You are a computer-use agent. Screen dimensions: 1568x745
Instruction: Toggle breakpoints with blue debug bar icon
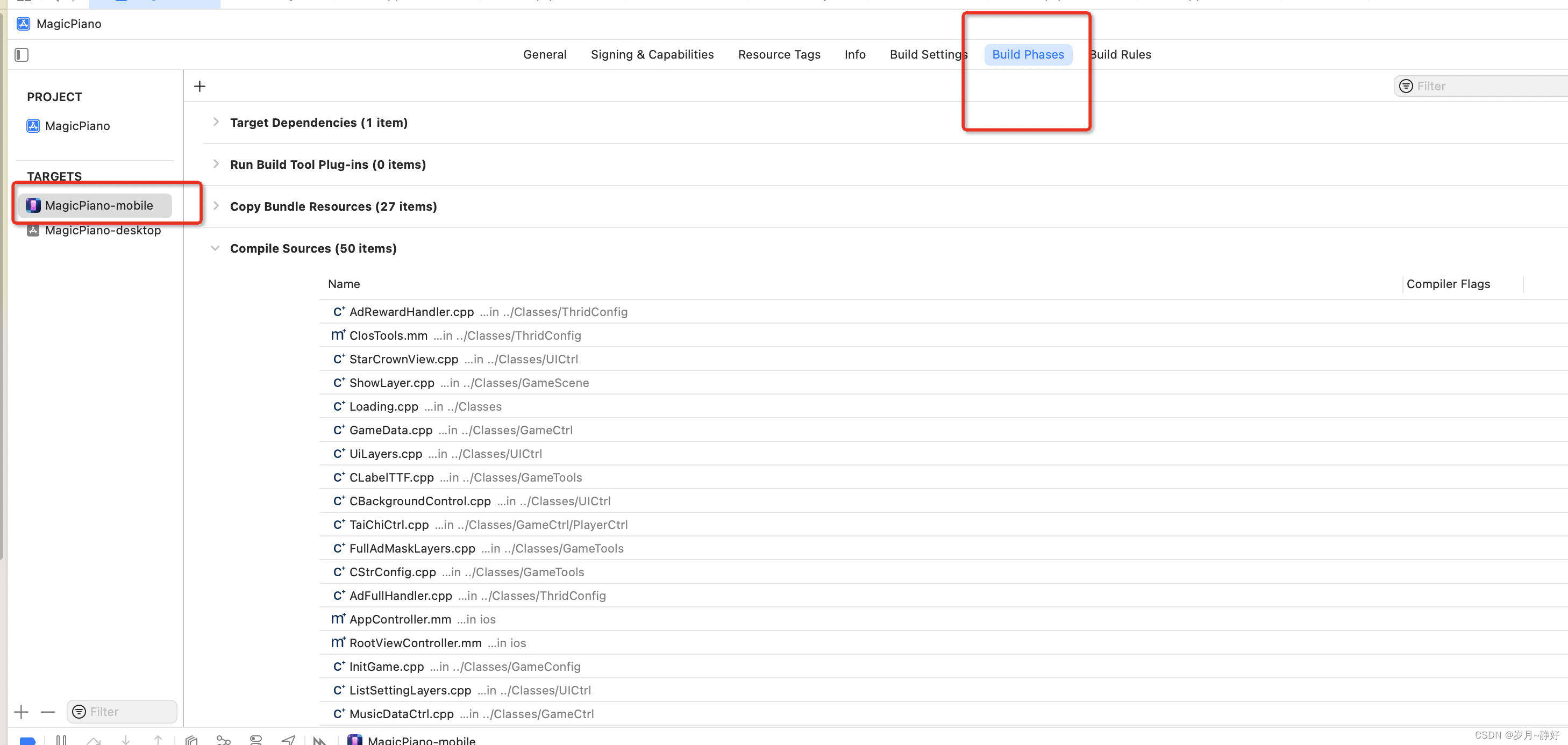[27, 740]
